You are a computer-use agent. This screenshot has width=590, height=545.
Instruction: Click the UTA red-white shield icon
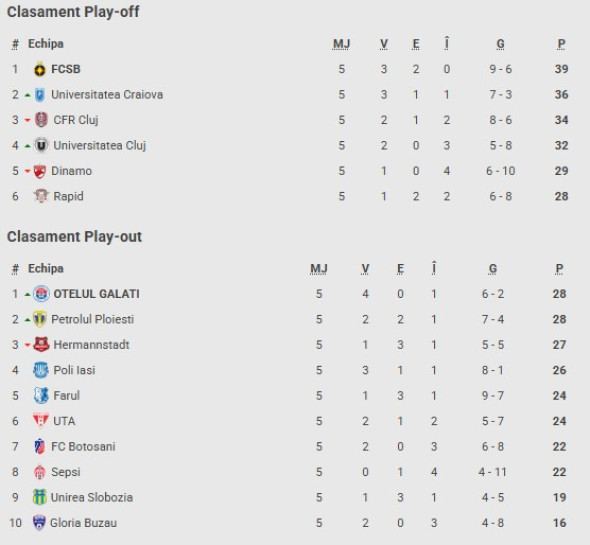[41, 421]
